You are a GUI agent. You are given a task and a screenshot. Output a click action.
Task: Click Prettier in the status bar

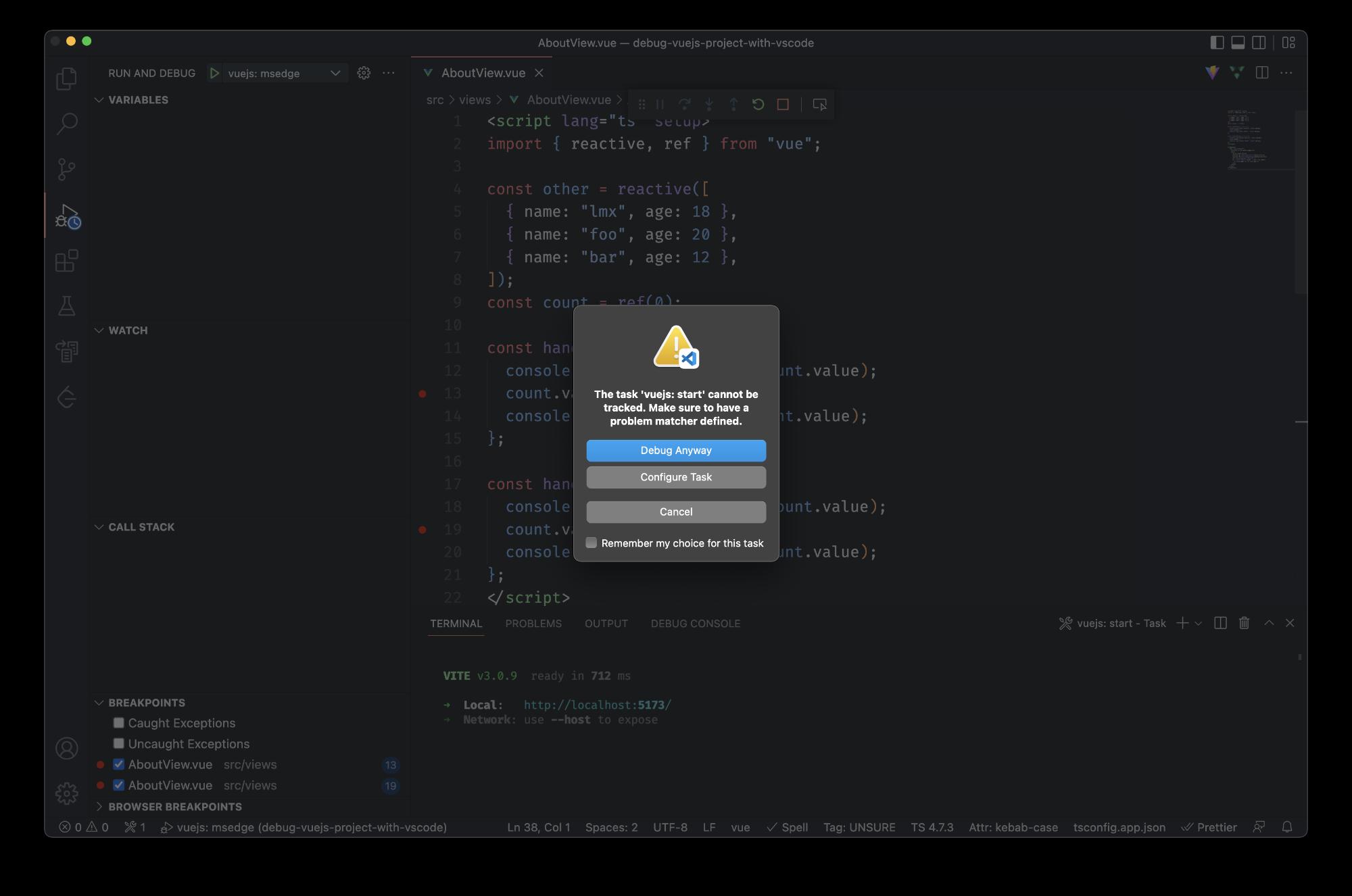[1209, 827]
